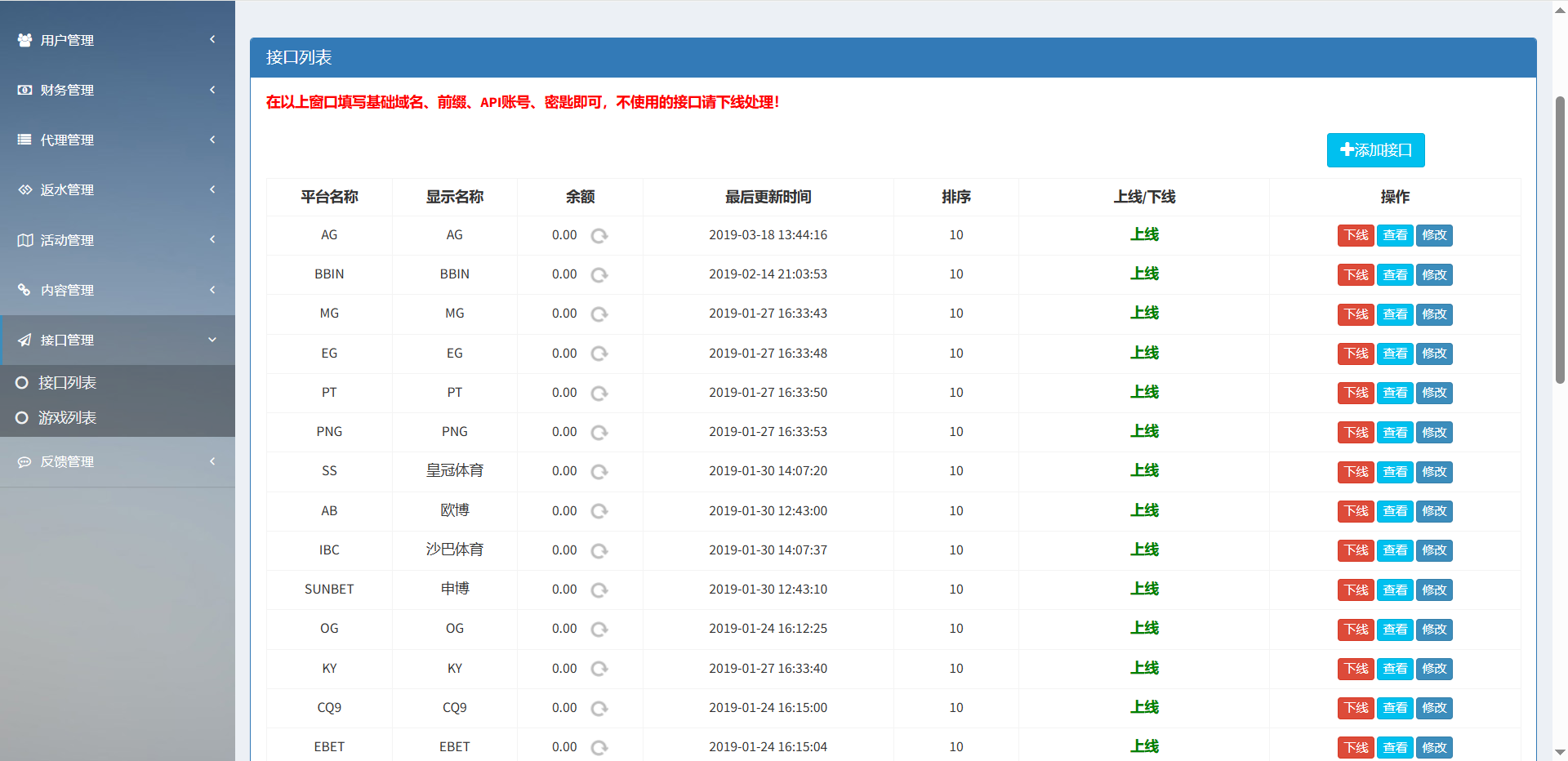Image resolution: width=1568 pixels, height=761 pixels.
Task: Expand the 代理管理 menu chevron
Action: (212, 140)
